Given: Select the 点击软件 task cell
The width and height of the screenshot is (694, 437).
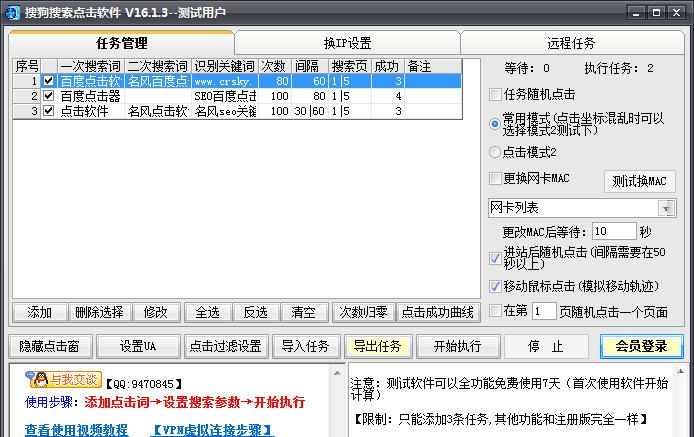Looking at the screenshot, I should pyautogui.click(x=91, y=111).
